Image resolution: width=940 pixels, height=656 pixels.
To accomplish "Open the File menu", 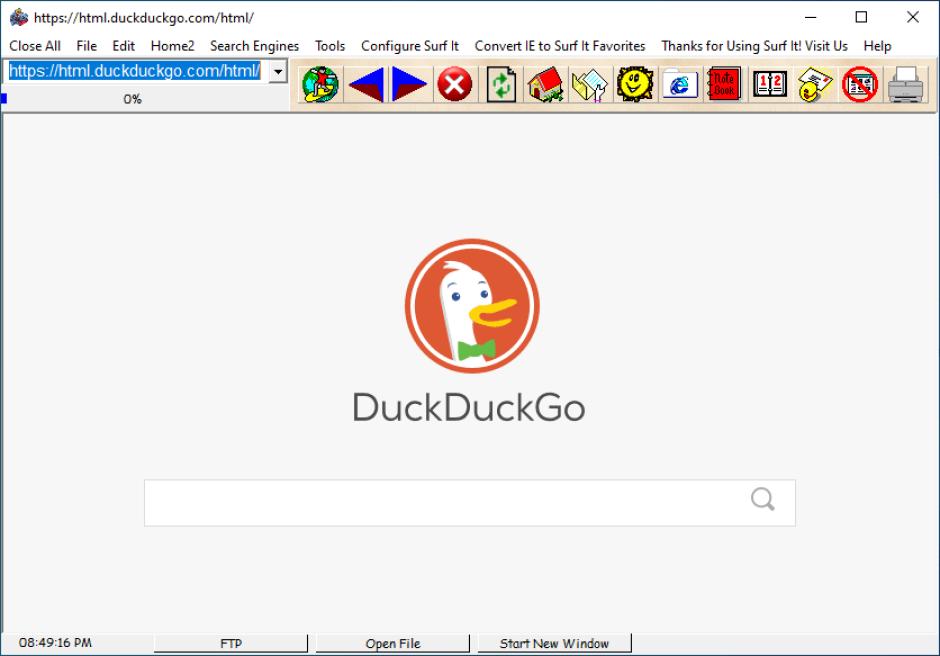I will [86, 46].
